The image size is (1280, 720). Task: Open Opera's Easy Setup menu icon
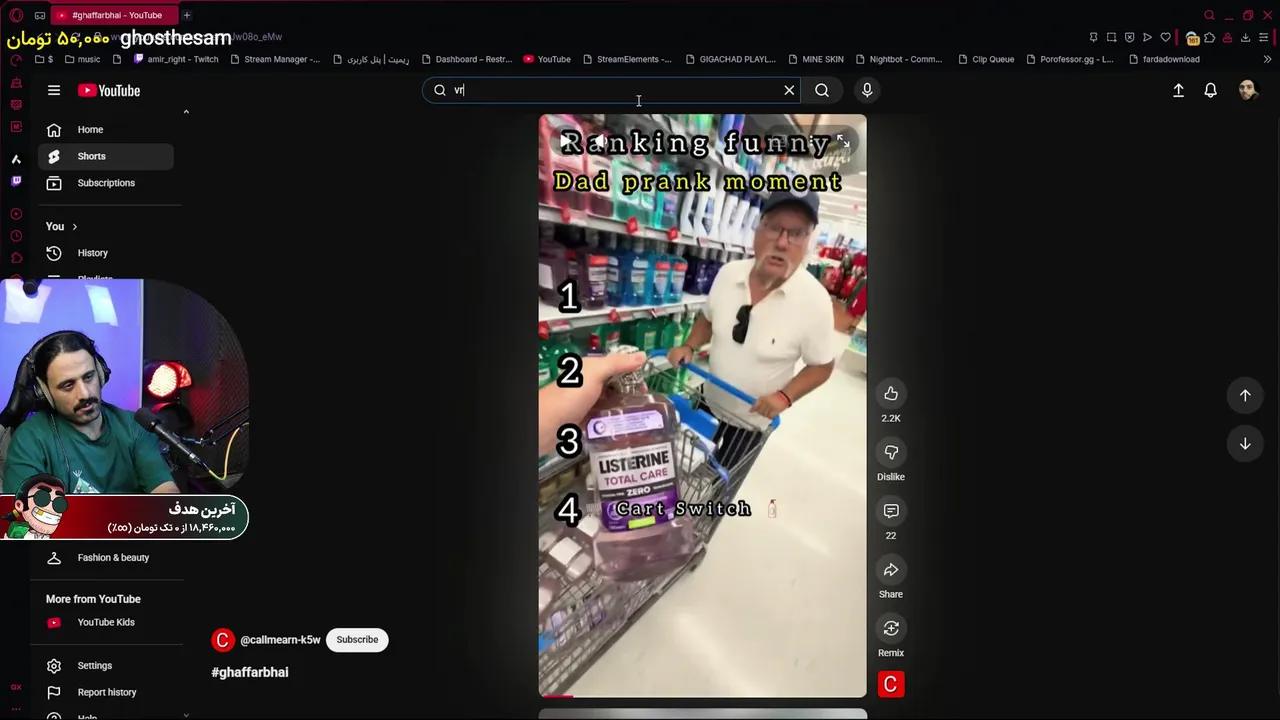click(1264, 38)
